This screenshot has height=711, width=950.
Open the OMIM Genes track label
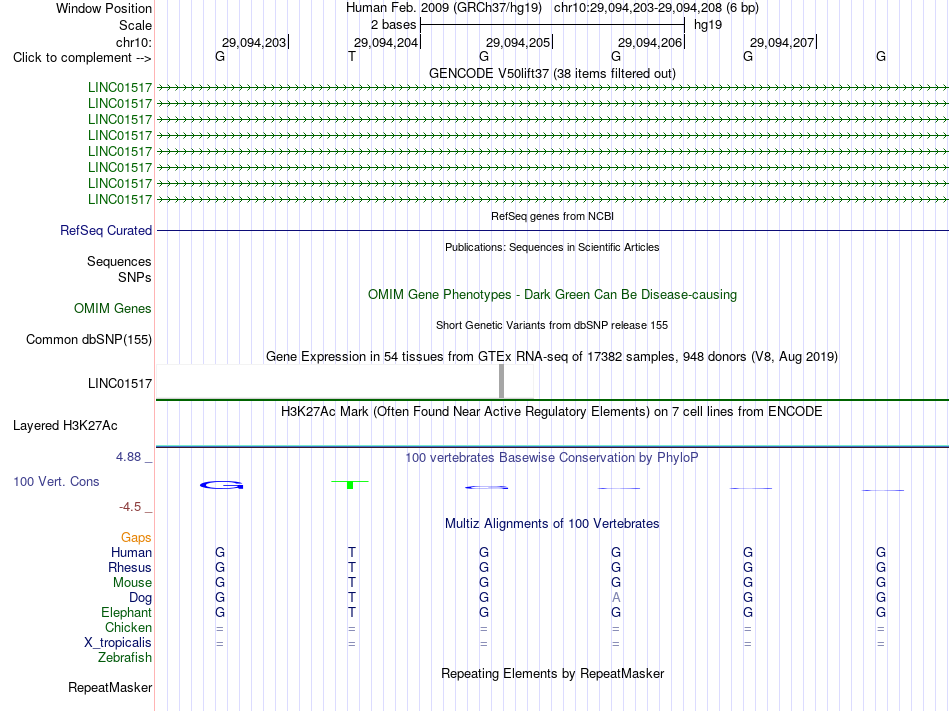(x=113, y=308)
